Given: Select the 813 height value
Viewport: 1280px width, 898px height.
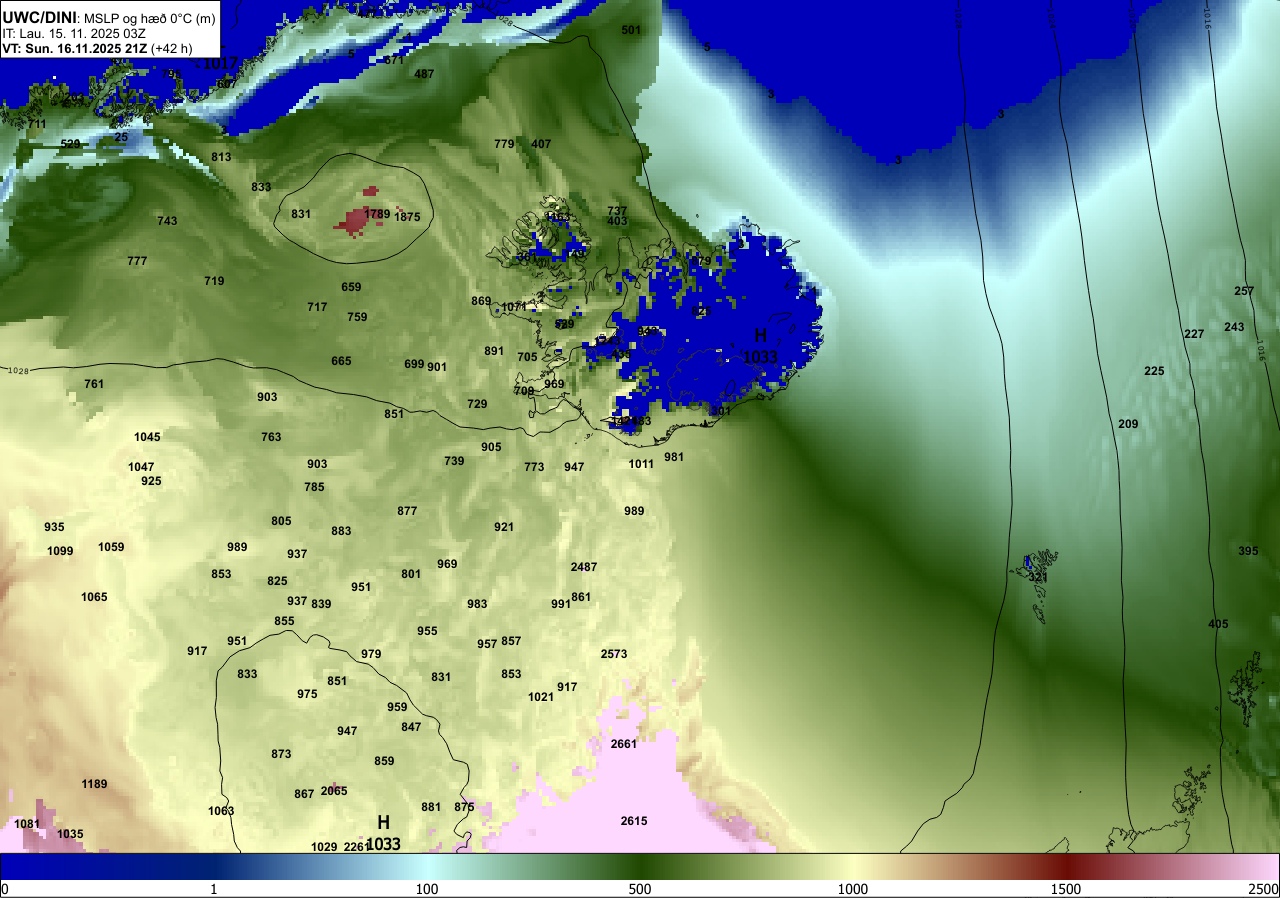Looking at the screenshot, I should [x=221, y=157].
